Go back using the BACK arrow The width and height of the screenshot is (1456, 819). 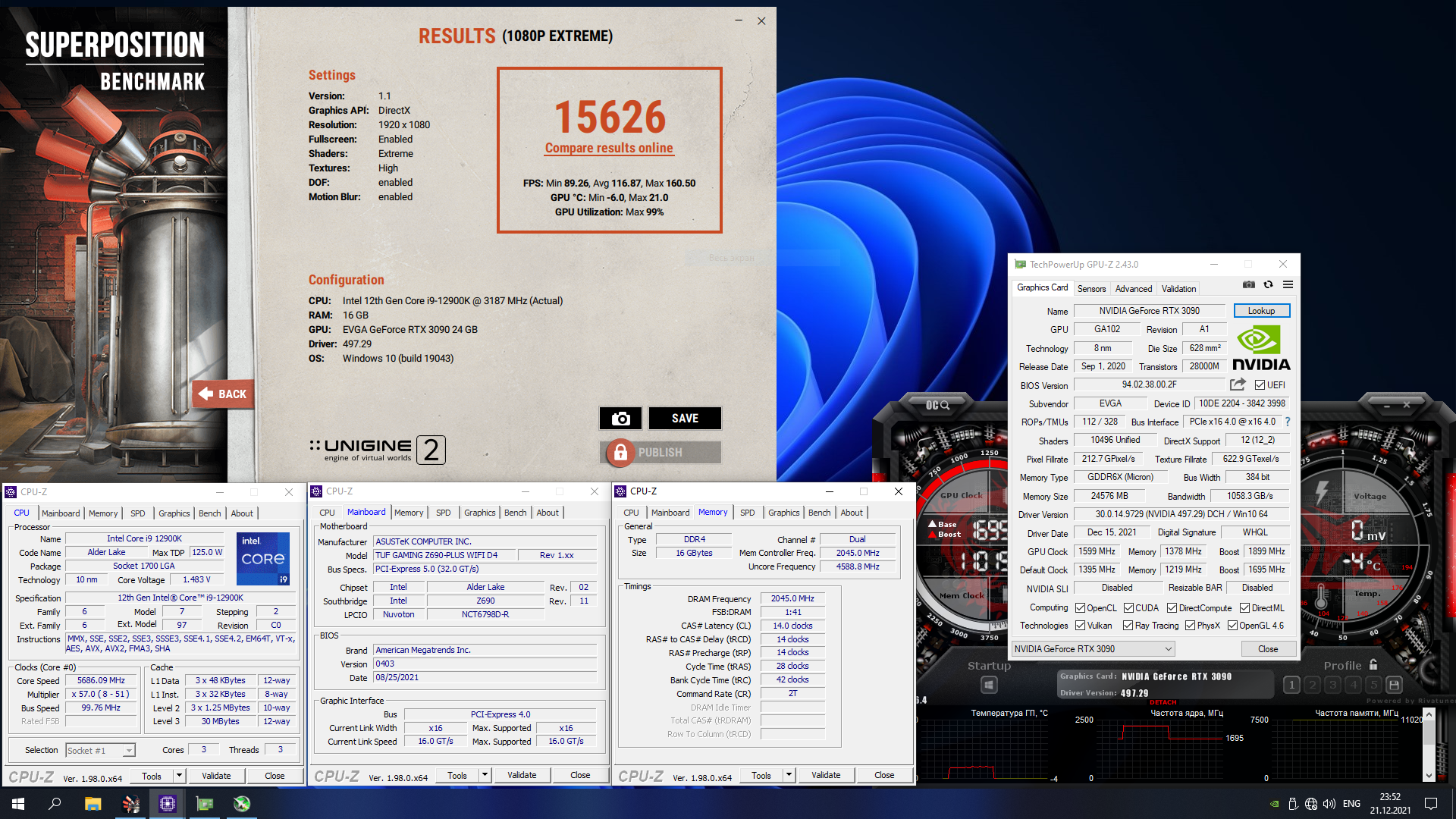(x=222, y=394)
